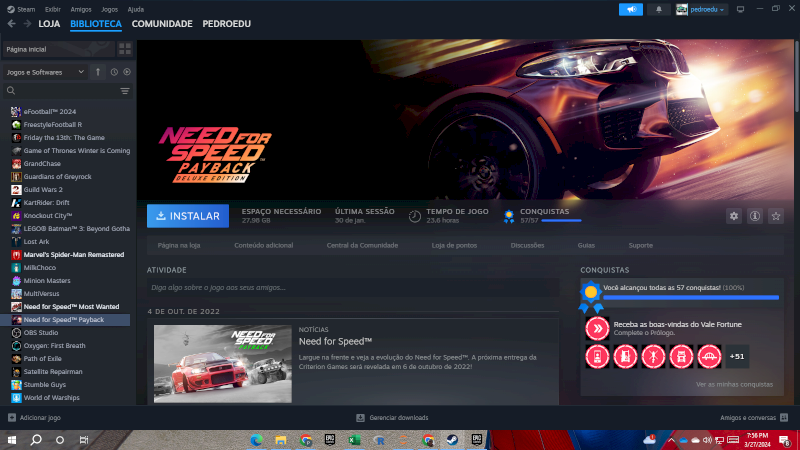This screenshot has width=800, height=450.
Task: Toggle sort order arrow button
Action: (97, 72)
